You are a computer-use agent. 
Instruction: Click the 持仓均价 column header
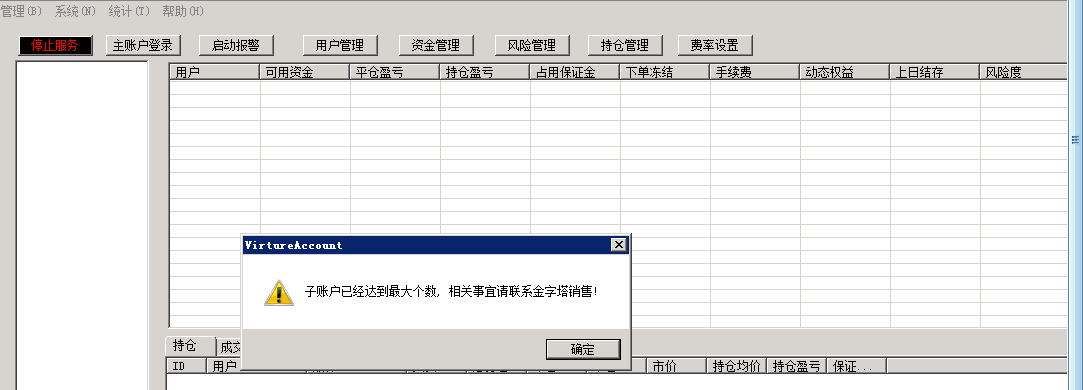click(736, 366)
